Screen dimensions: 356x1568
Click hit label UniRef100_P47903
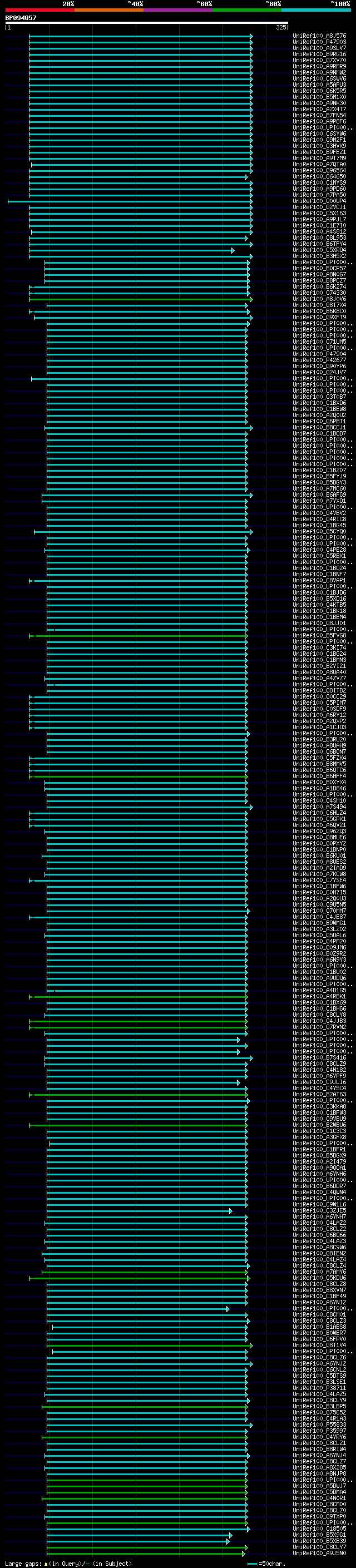319,42
